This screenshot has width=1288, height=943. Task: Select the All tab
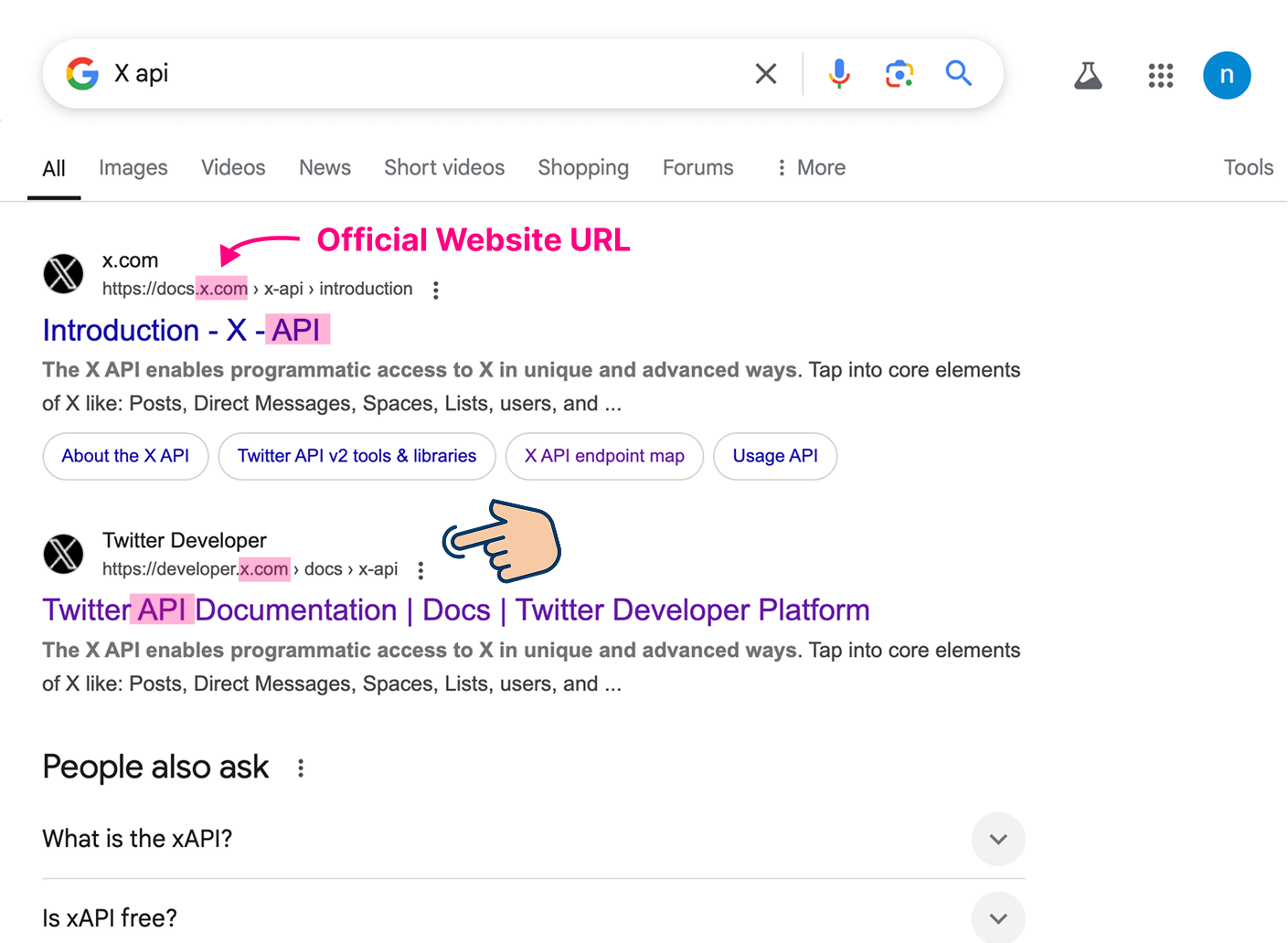[54, 168]
